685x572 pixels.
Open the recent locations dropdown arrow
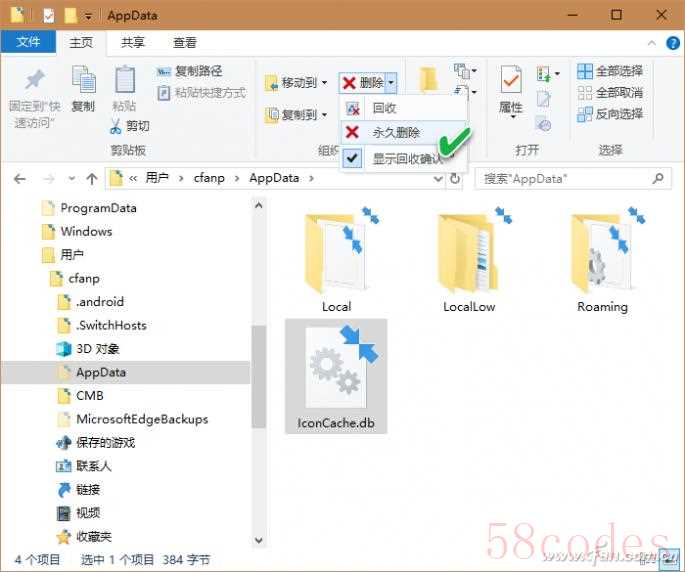(72, 179)
